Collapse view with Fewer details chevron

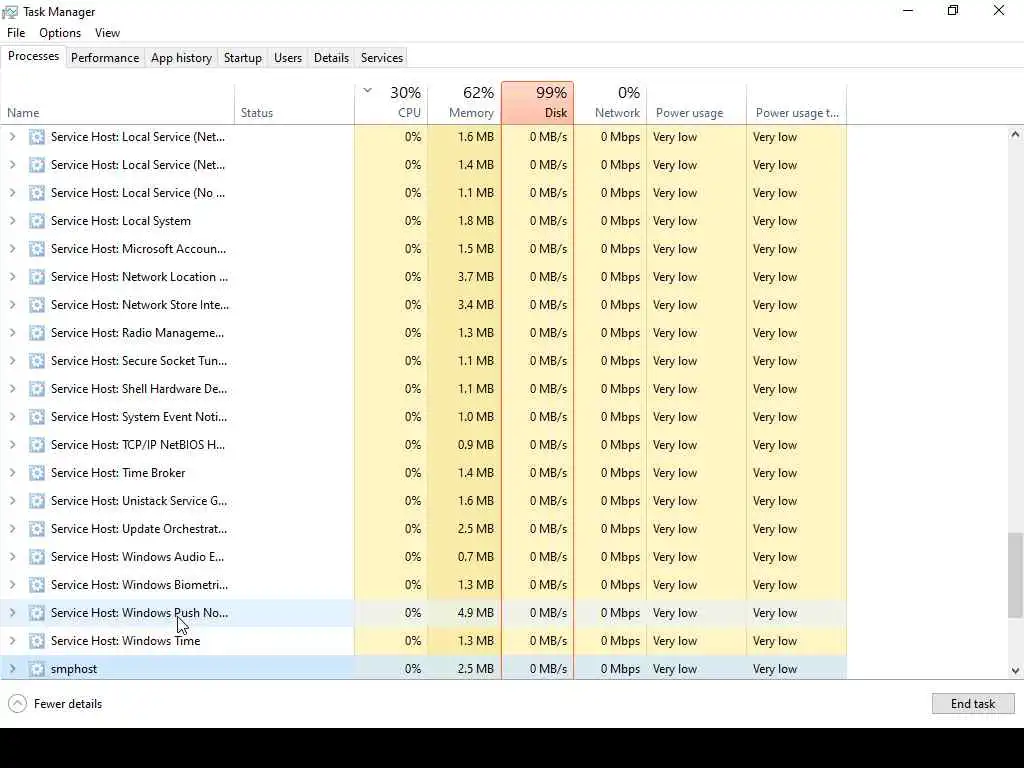18,703
